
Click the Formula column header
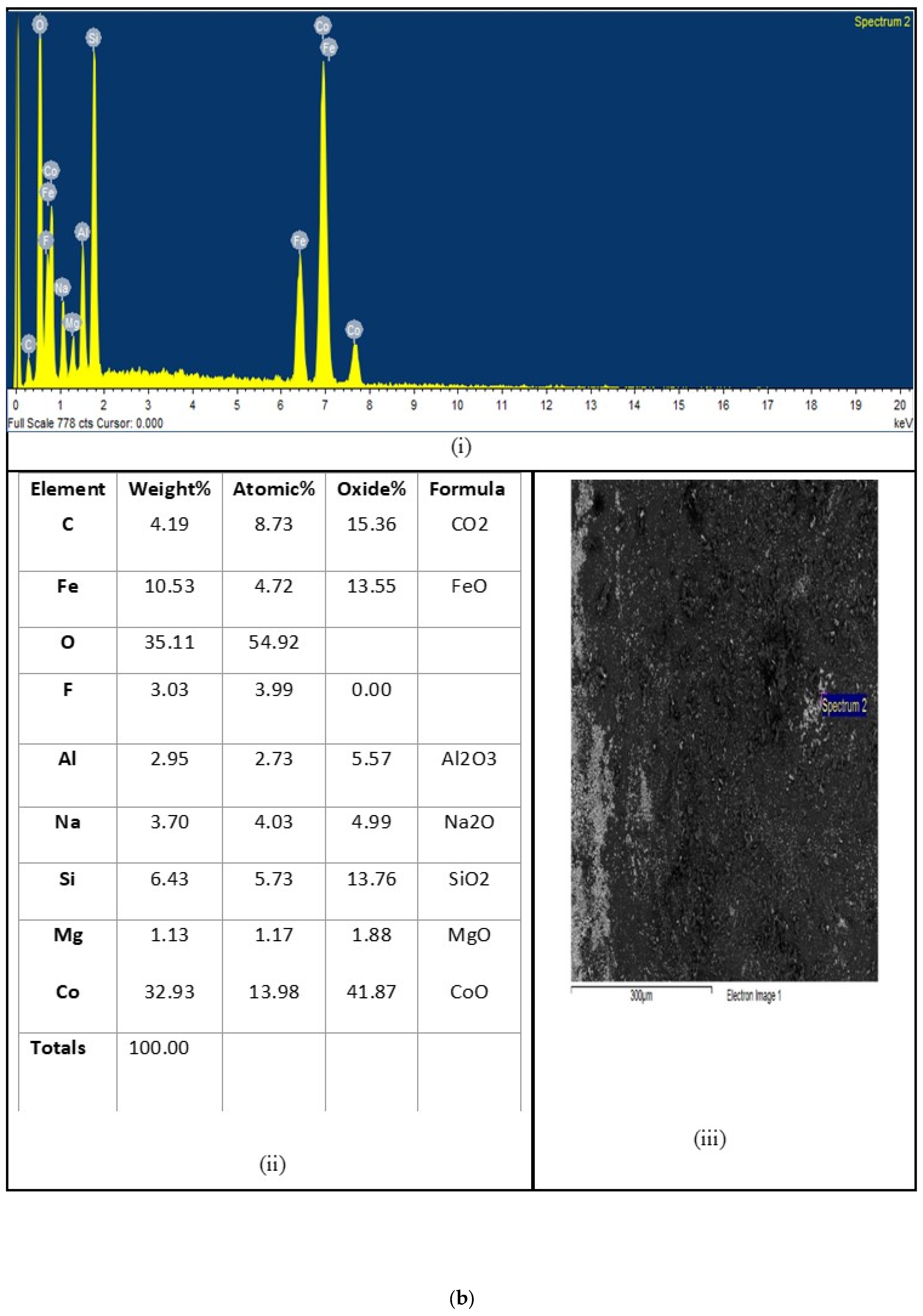[x=467, y=489]
